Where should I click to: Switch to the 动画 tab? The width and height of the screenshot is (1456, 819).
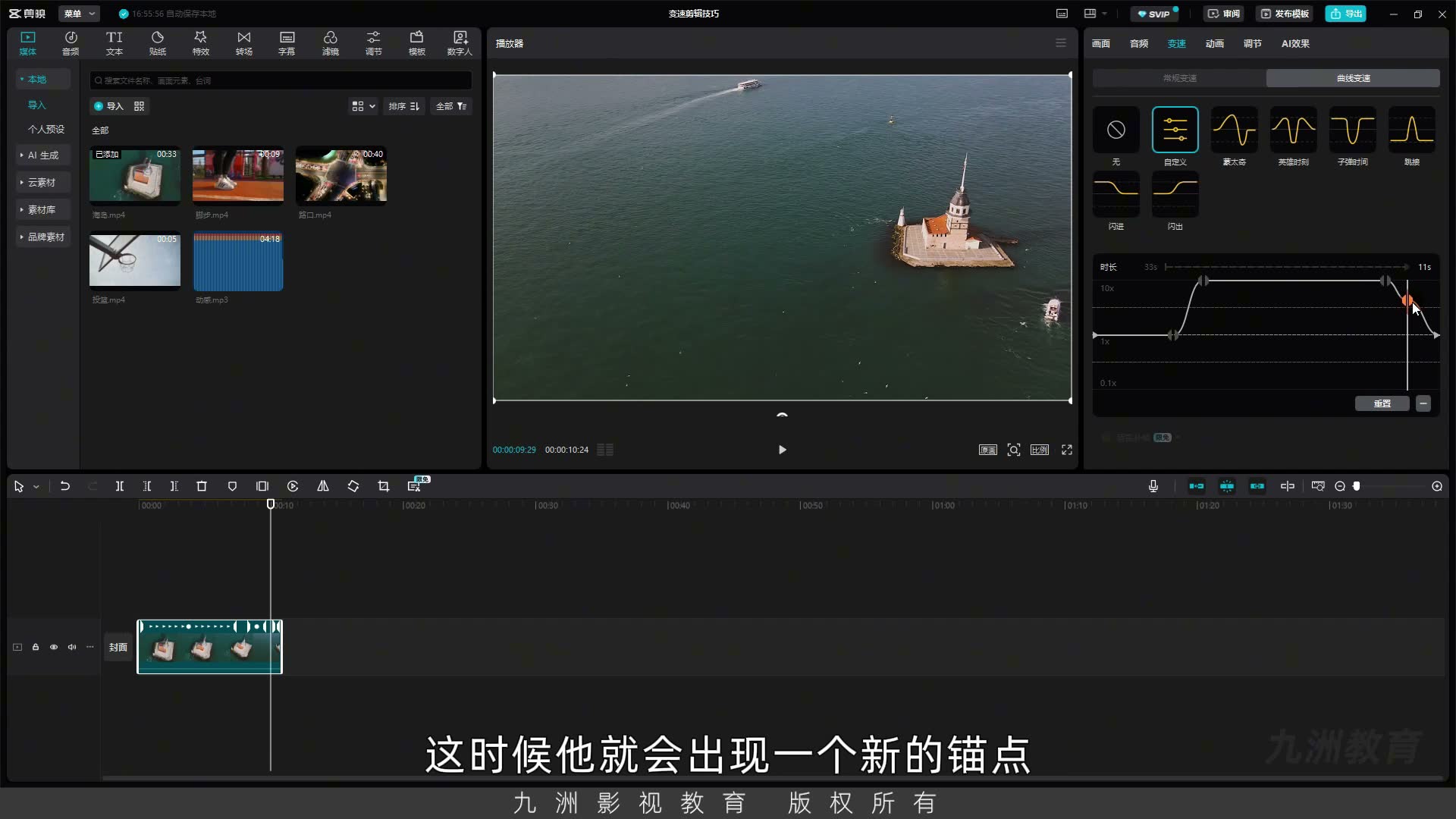click(x=1214, y=43)
